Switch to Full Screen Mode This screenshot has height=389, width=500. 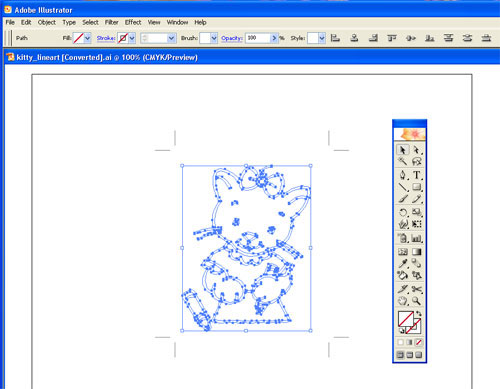[419, 355]
